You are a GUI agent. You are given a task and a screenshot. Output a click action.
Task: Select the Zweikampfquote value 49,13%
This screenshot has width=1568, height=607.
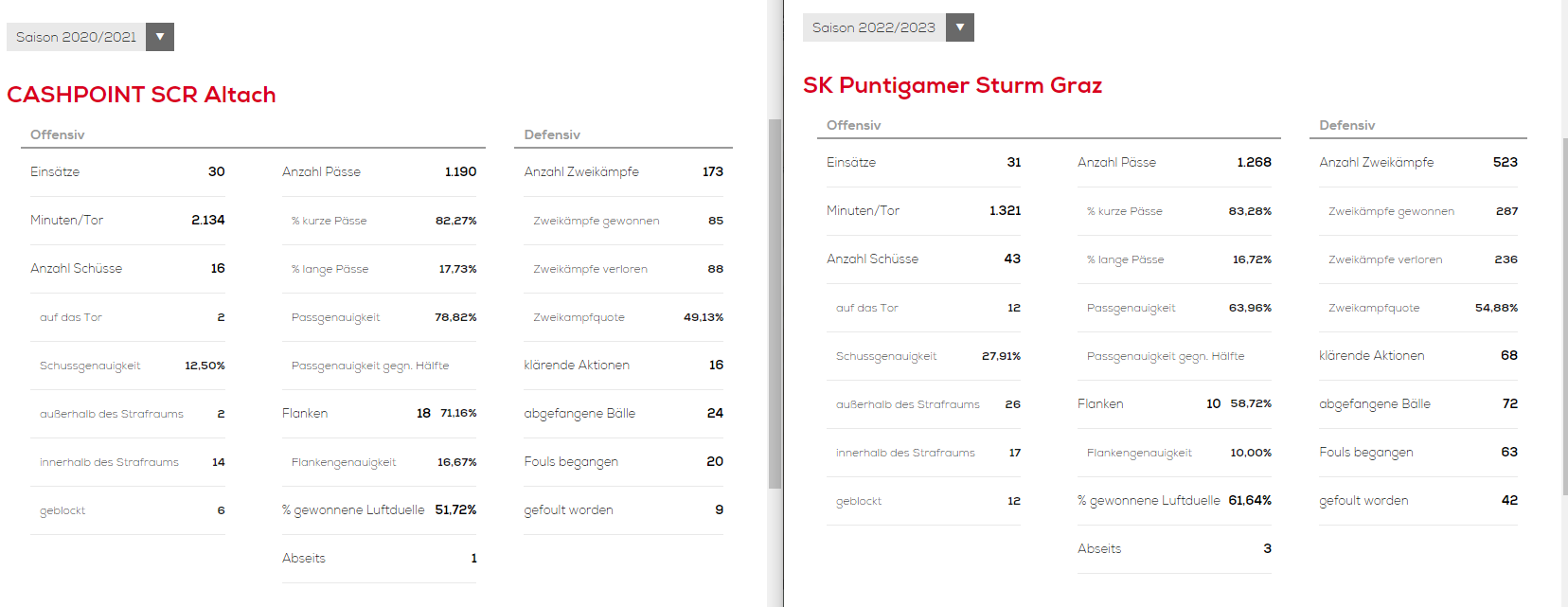tap(704, 317)
